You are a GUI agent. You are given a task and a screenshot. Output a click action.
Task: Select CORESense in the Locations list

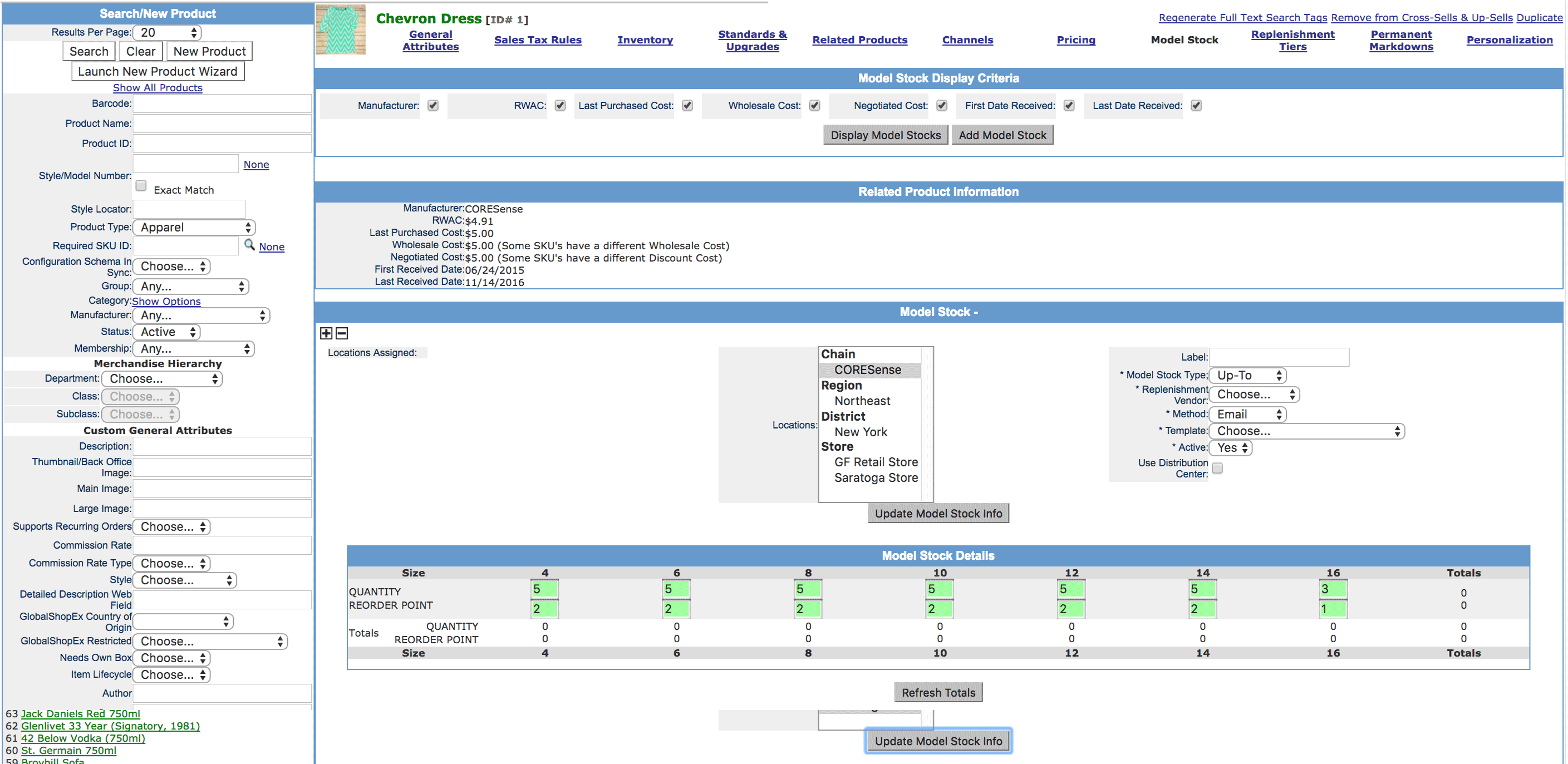click(x=869, y=370)
